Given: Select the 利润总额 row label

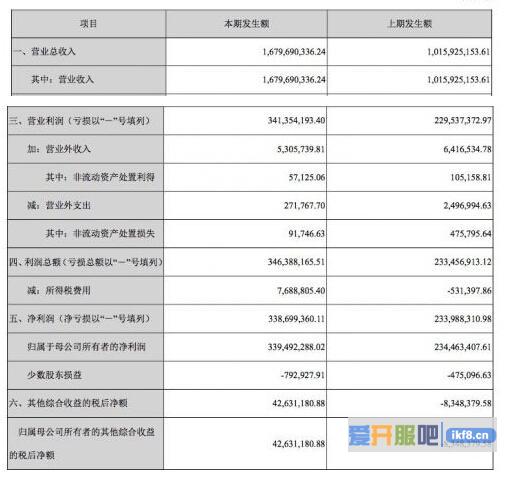Looking at the screenshot, I should point(86,262).
